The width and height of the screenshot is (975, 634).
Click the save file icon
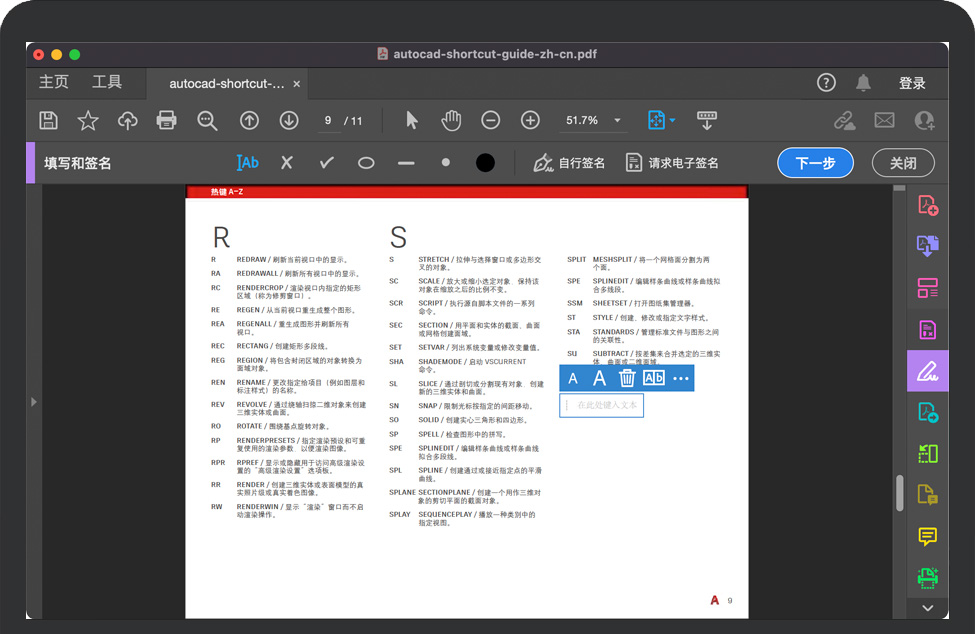pyautogui.click(x=48, y=121)
